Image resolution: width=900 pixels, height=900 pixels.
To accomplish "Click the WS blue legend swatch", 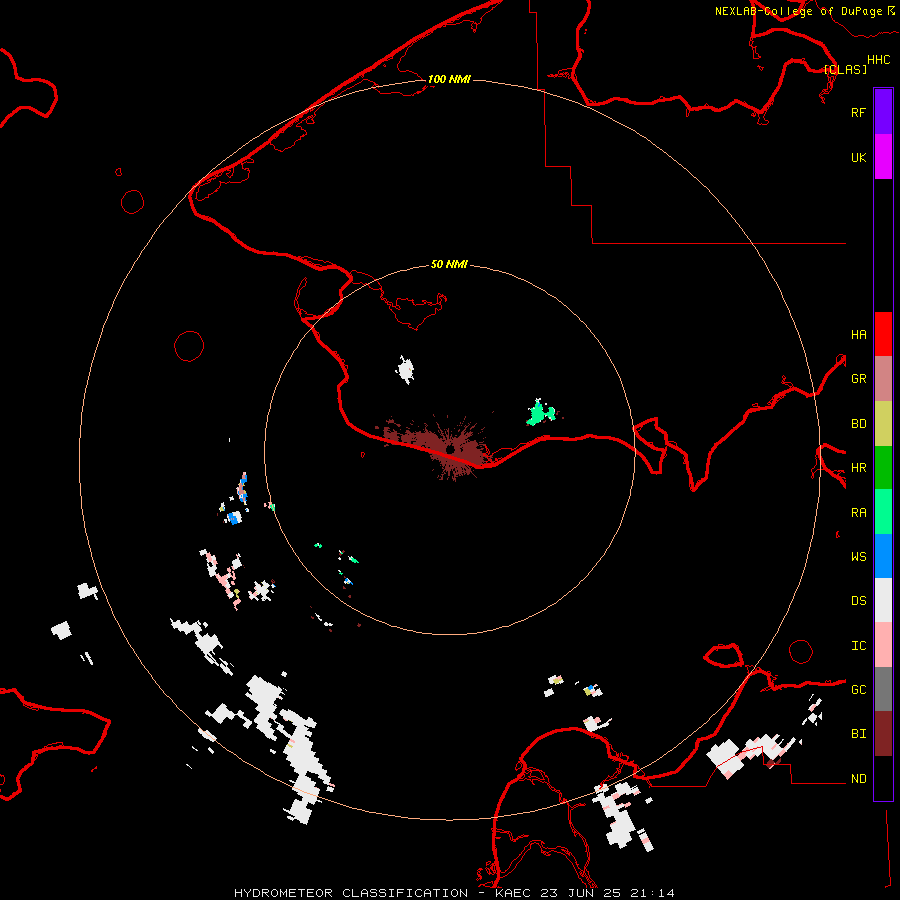I will click(x=883, y=556).
